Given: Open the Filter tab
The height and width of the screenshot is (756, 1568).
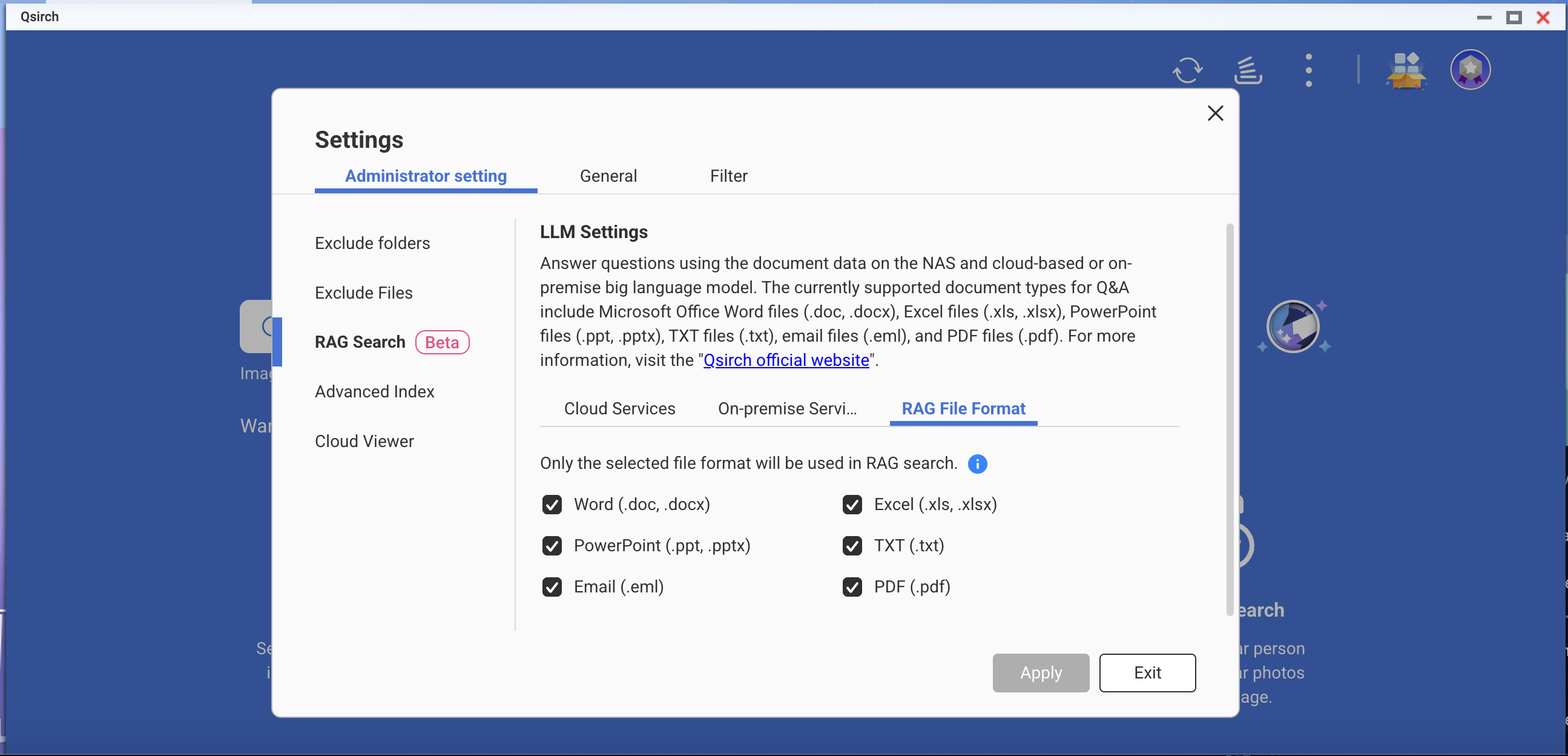Looking at the screenshot, I should [728, 176].
